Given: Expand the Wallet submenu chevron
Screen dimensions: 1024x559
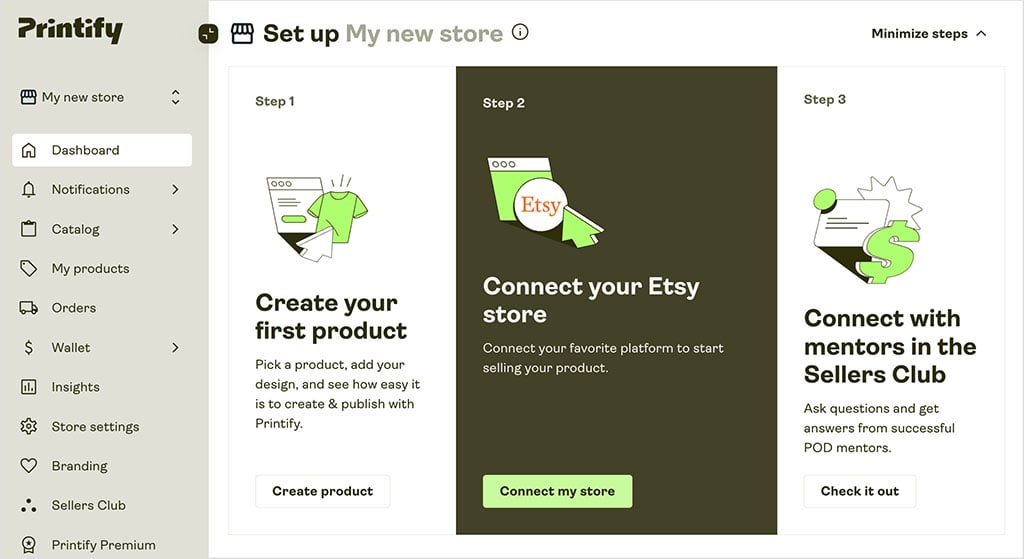Looking at the screenshot, I should [x=176, y=348].
